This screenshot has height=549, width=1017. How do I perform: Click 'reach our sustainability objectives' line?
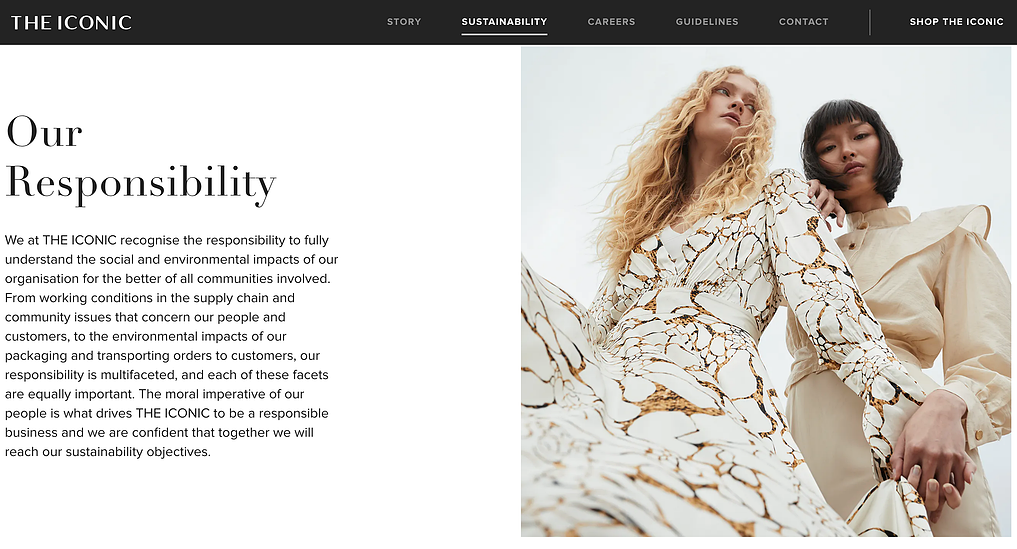(x=108, y=452)
